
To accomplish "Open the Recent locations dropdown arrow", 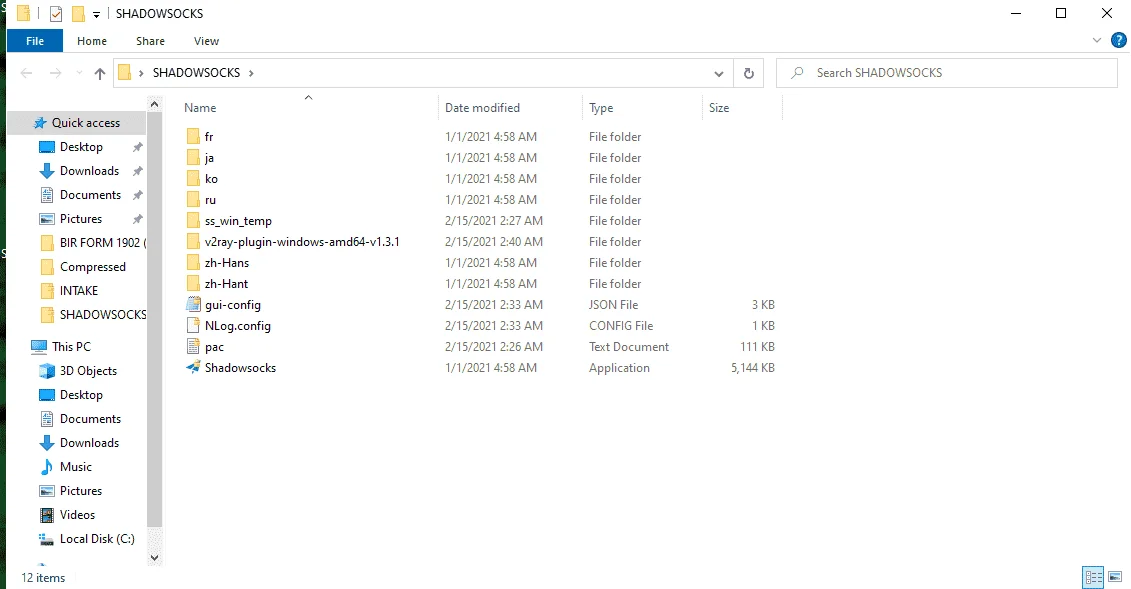I will coord(79,73).
